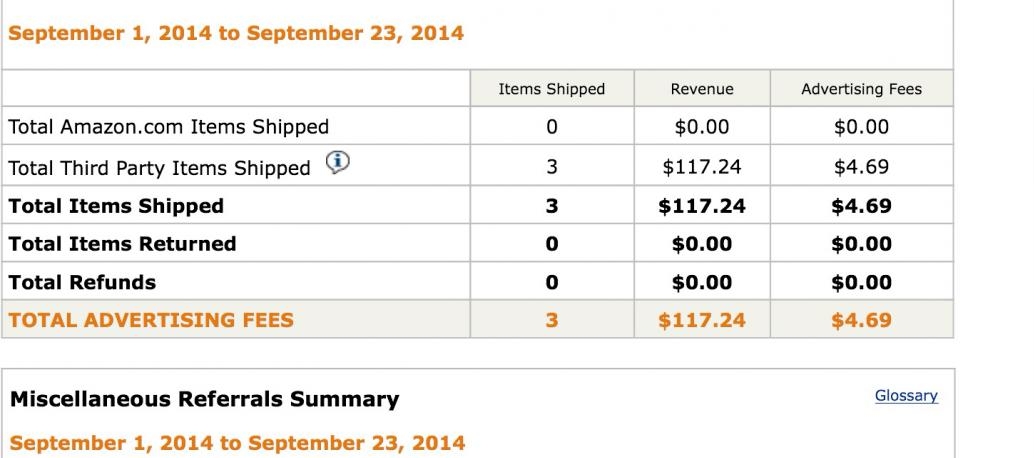Click the Miscellaneous Referrals Summary heading
Screen dimensions: 1035x458
[205, 399]
